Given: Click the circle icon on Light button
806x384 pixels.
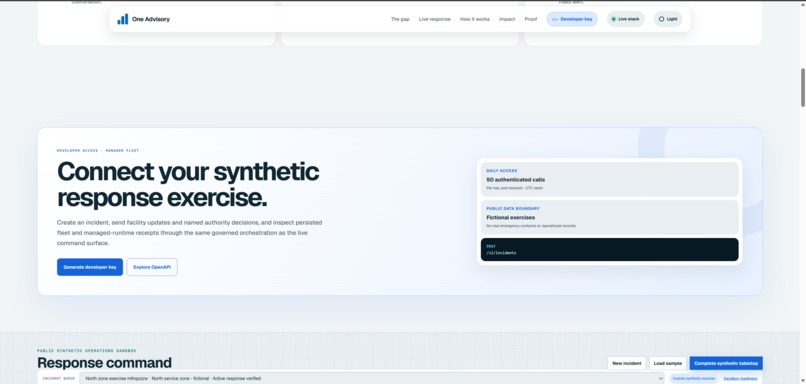Looking at the screenshot, I should pyautogui.click(x=661, y=19).
